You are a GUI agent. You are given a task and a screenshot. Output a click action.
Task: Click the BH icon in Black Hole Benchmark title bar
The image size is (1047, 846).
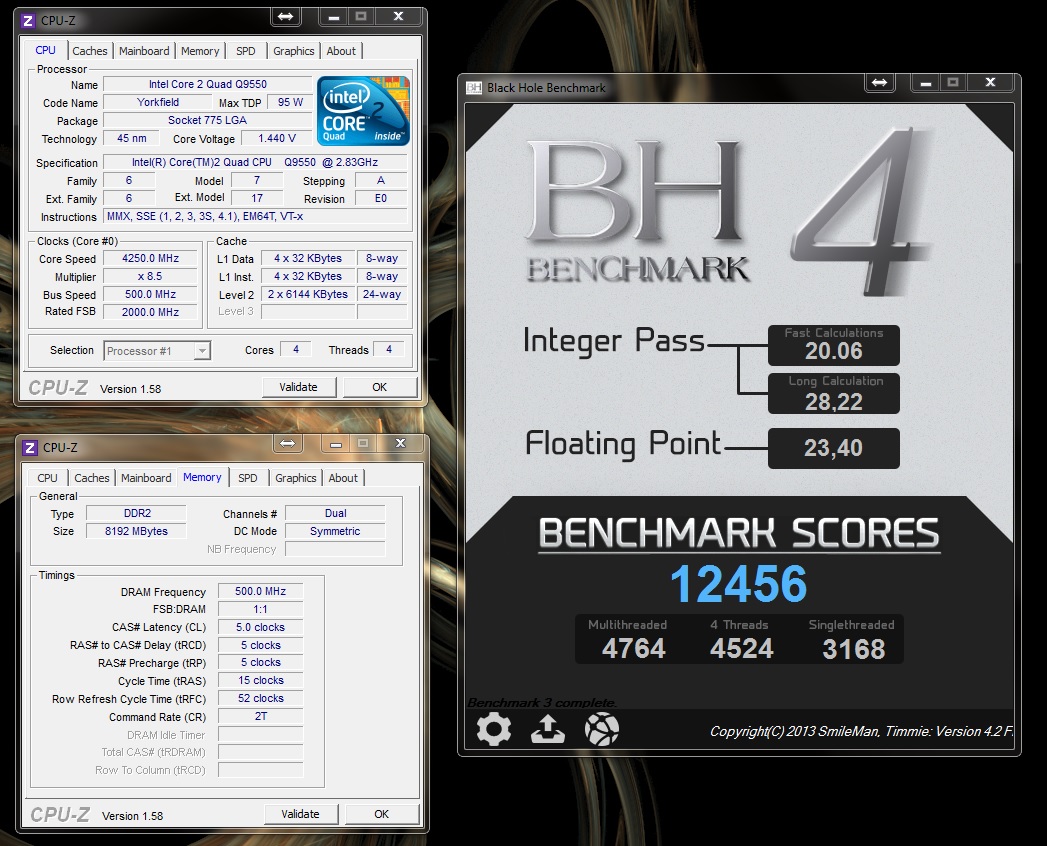474,88
